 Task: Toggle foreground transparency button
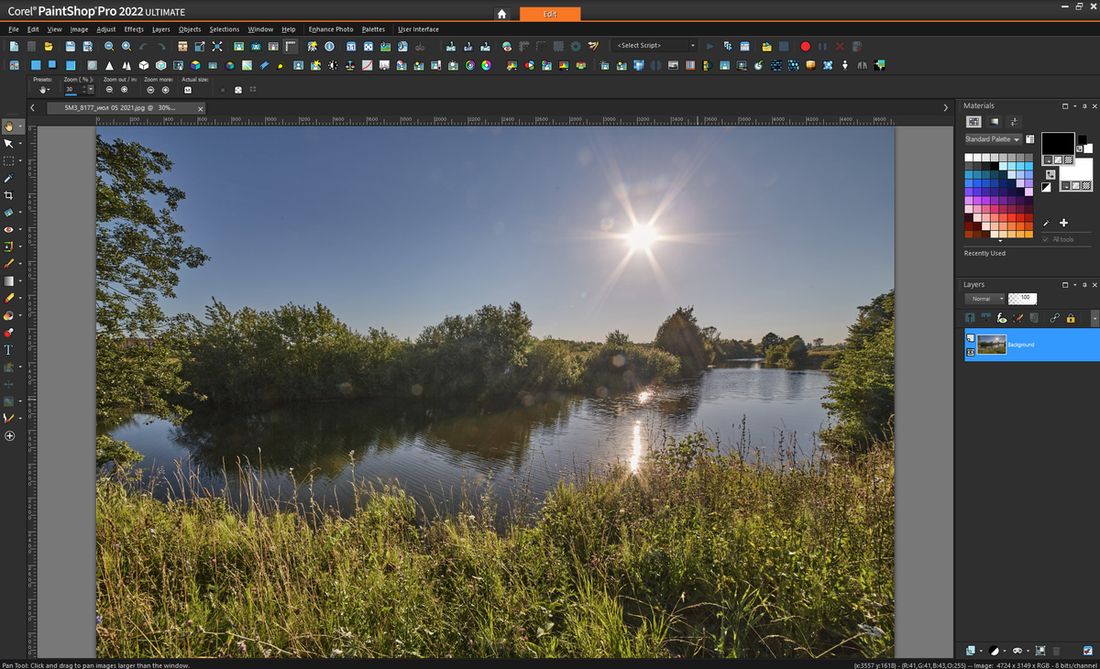click(x=1068, y=160)
